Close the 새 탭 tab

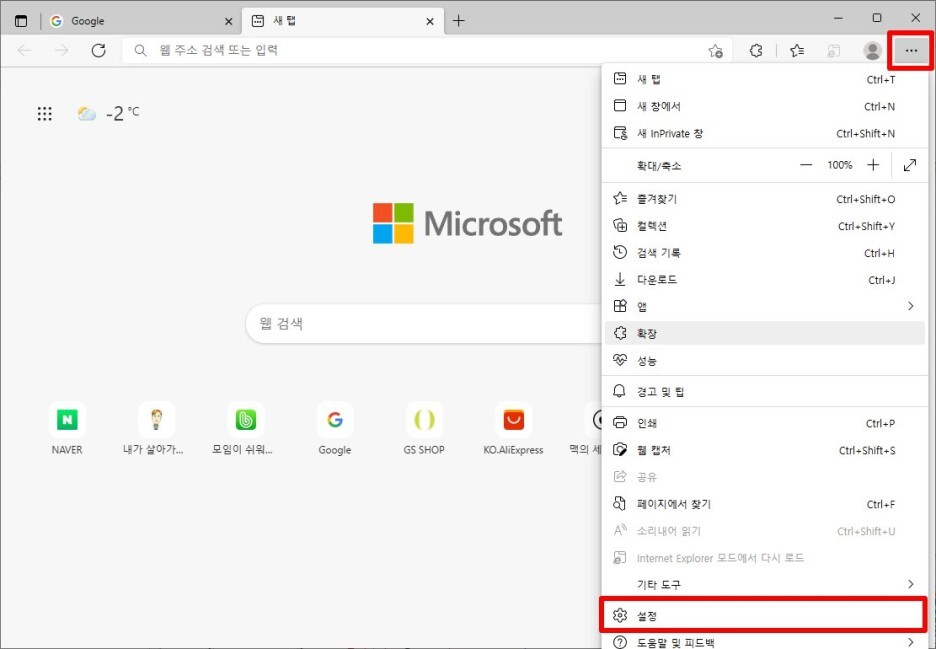430,21
